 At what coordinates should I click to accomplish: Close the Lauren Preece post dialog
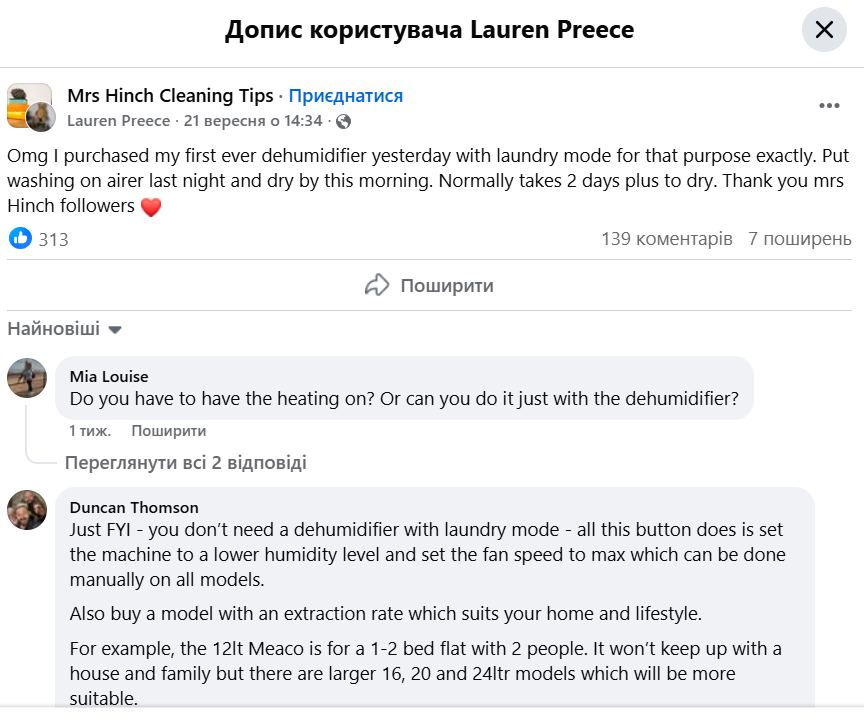824,30
